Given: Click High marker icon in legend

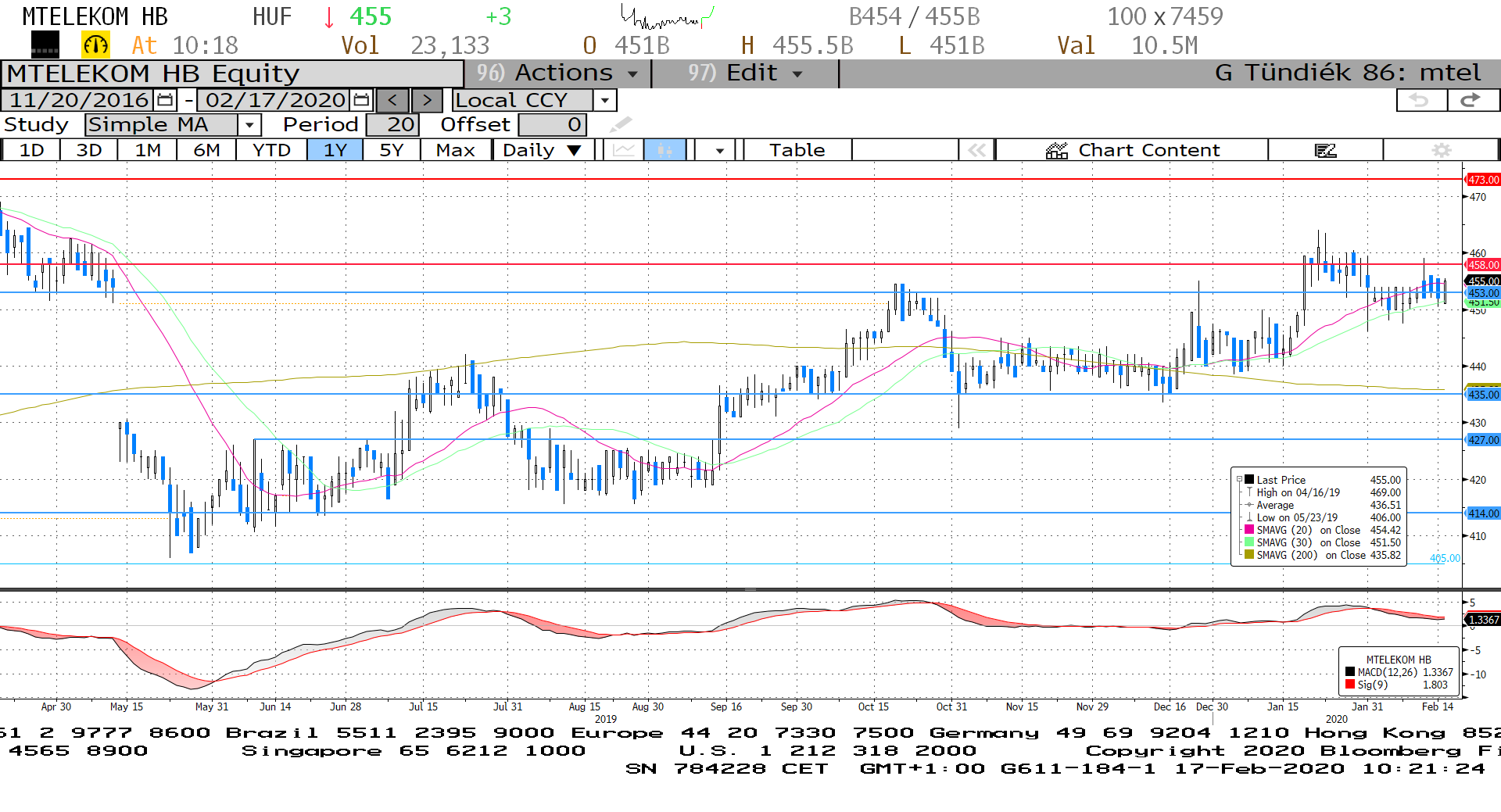Looking at the screenshot, I should point(1249,492).
